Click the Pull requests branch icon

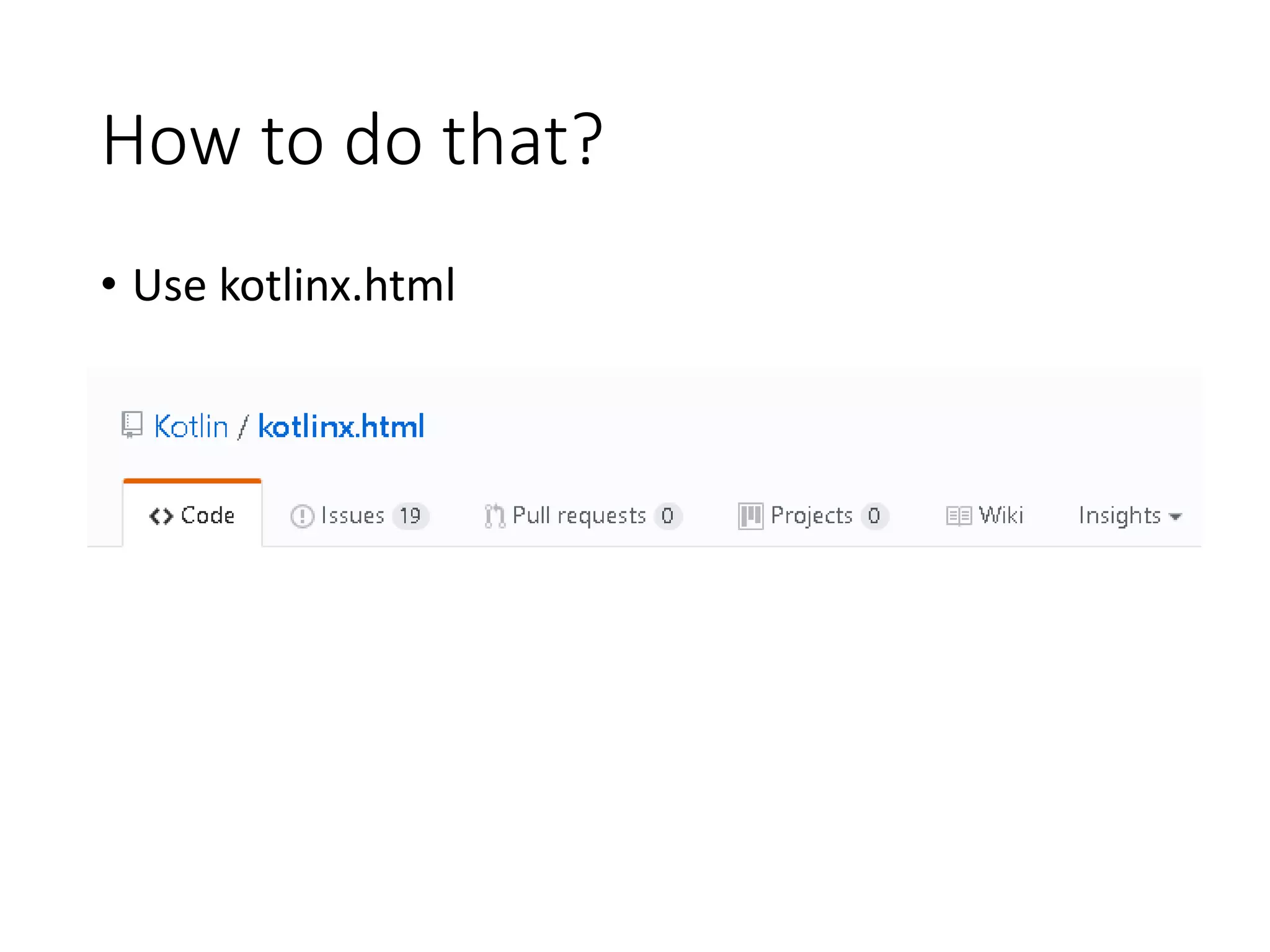coord(494,516)
